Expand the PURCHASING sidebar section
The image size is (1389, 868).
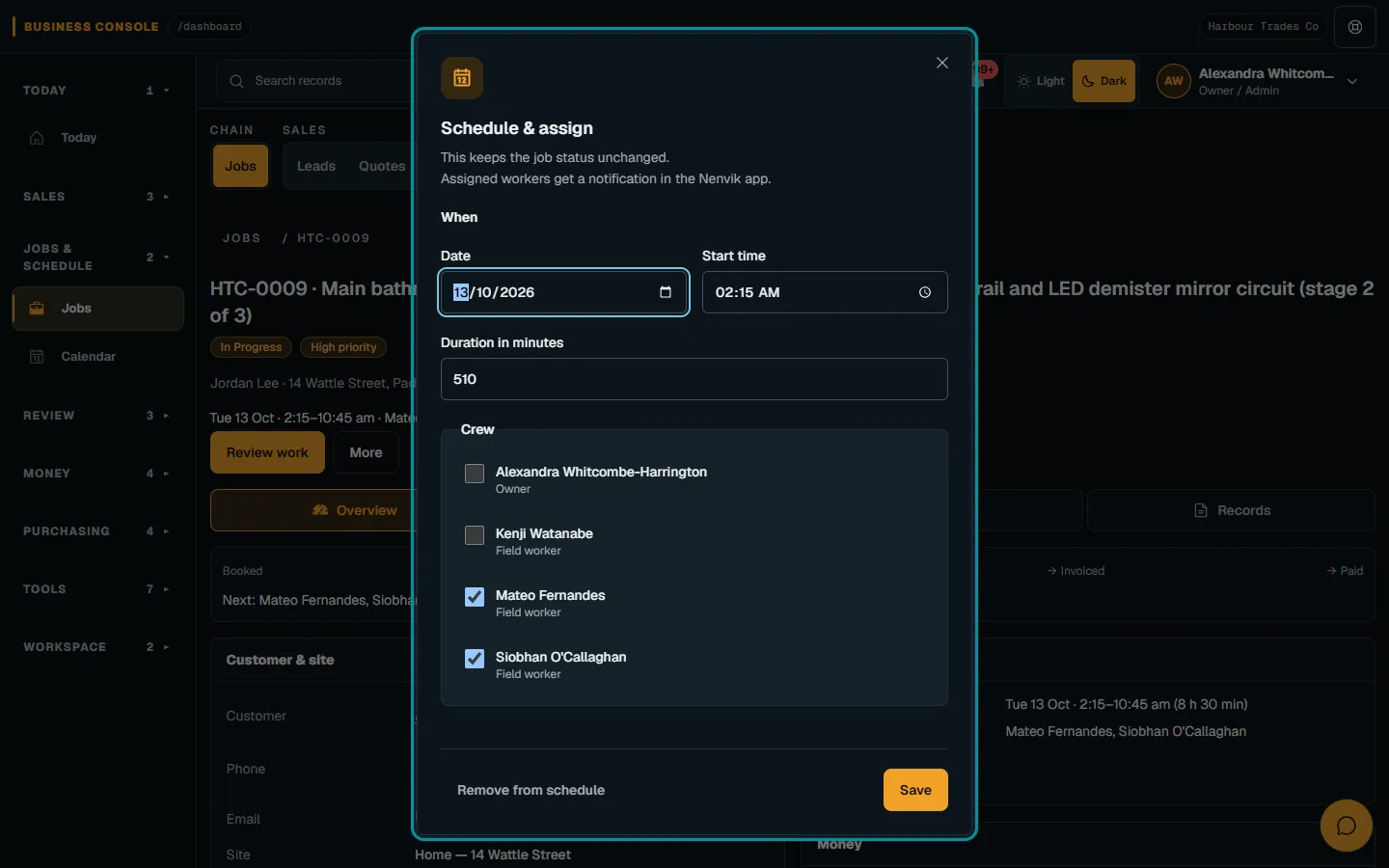(x=96, y=531)
